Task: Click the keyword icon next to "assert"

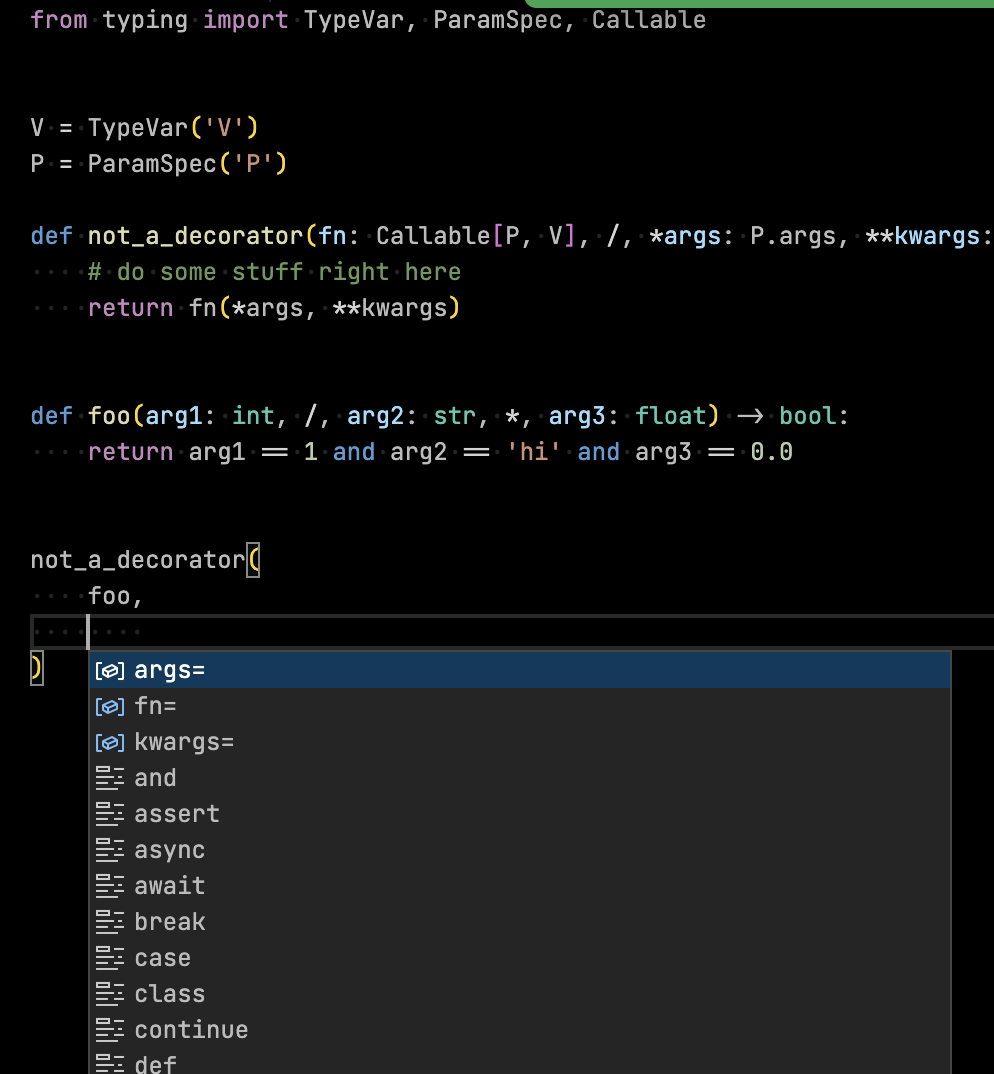Action: 110,814
